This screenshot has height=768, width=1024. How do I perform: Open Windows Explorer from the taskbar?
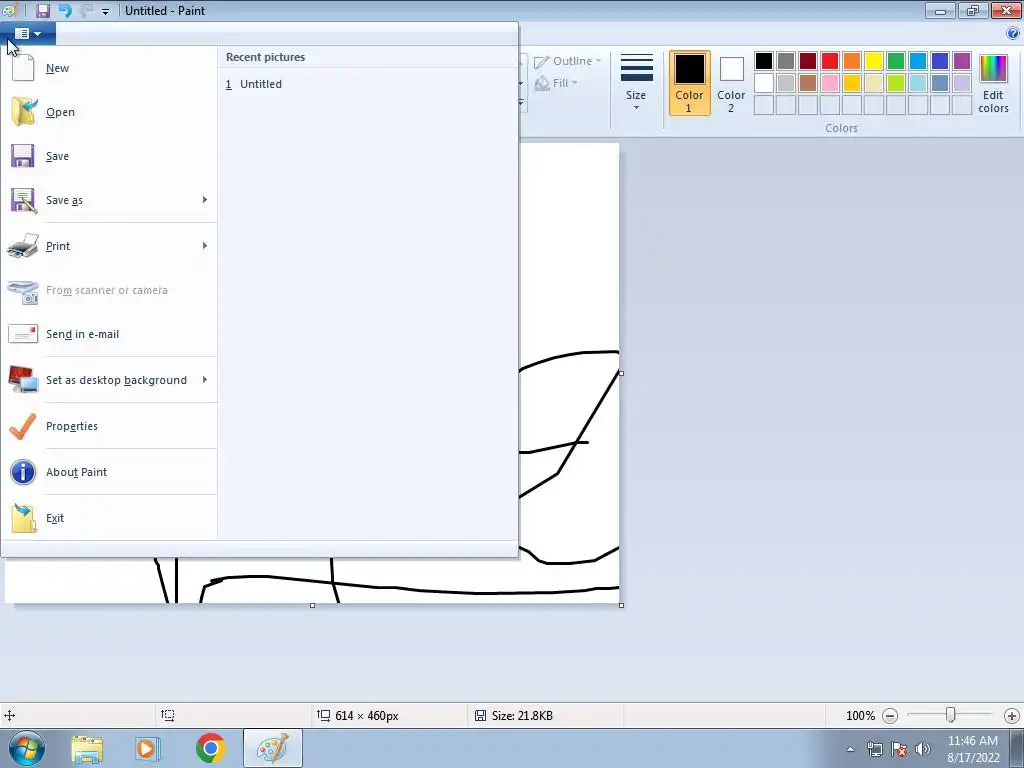coord(87,748)
